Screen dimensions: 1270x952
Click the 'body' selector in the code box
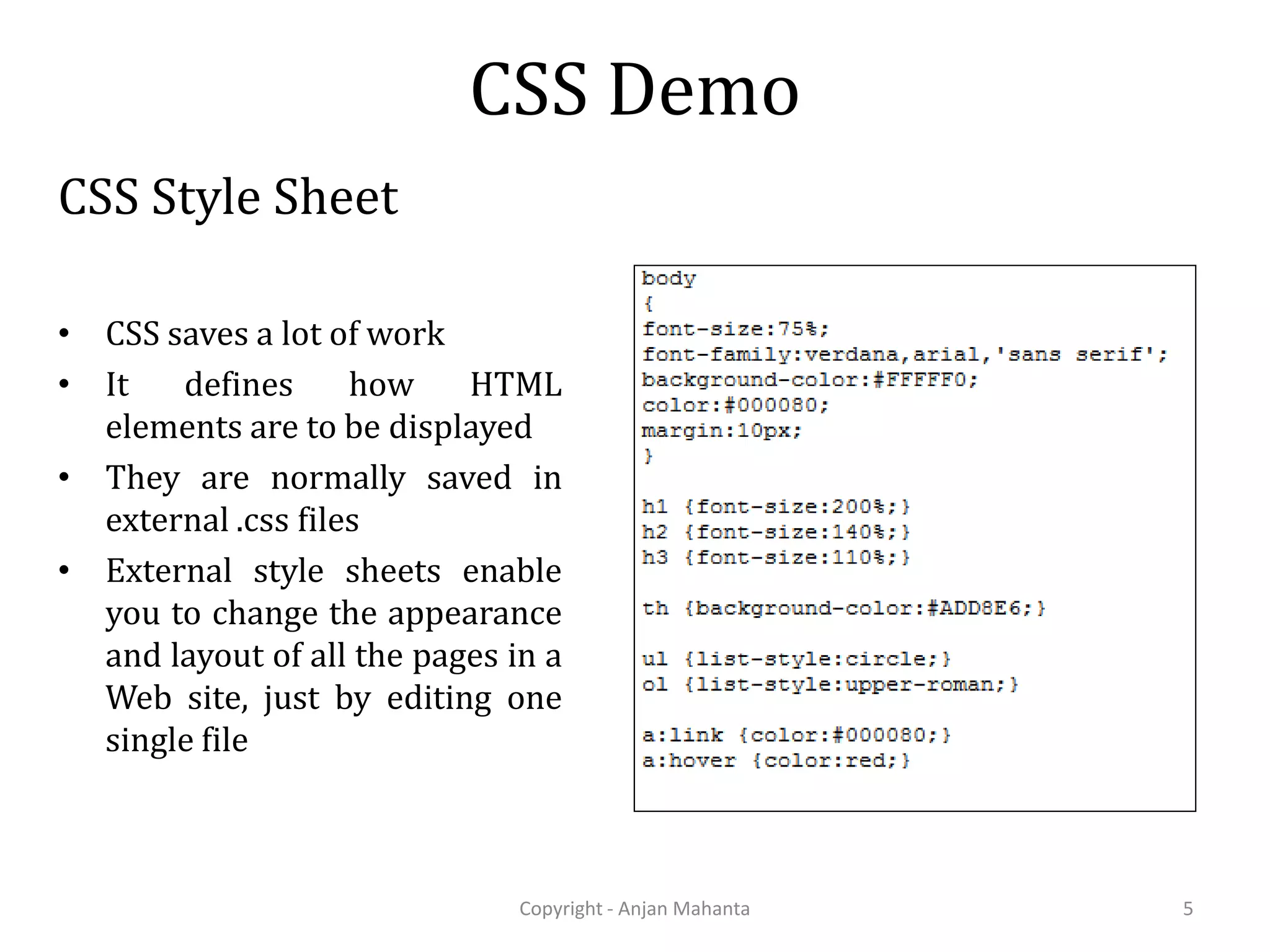668,279
